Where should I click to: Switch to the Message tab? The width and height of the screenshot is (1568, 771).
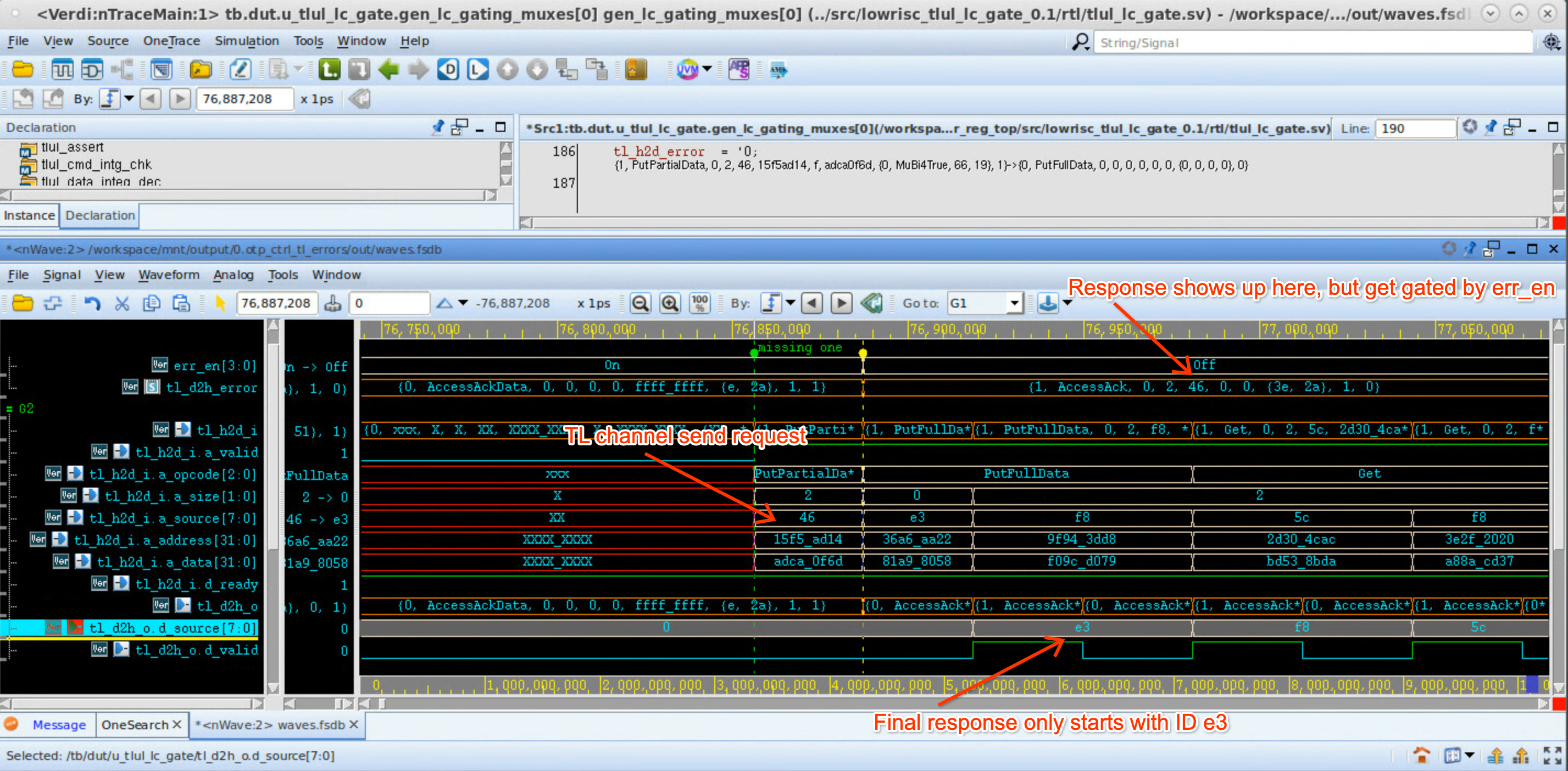pos(59,725)
